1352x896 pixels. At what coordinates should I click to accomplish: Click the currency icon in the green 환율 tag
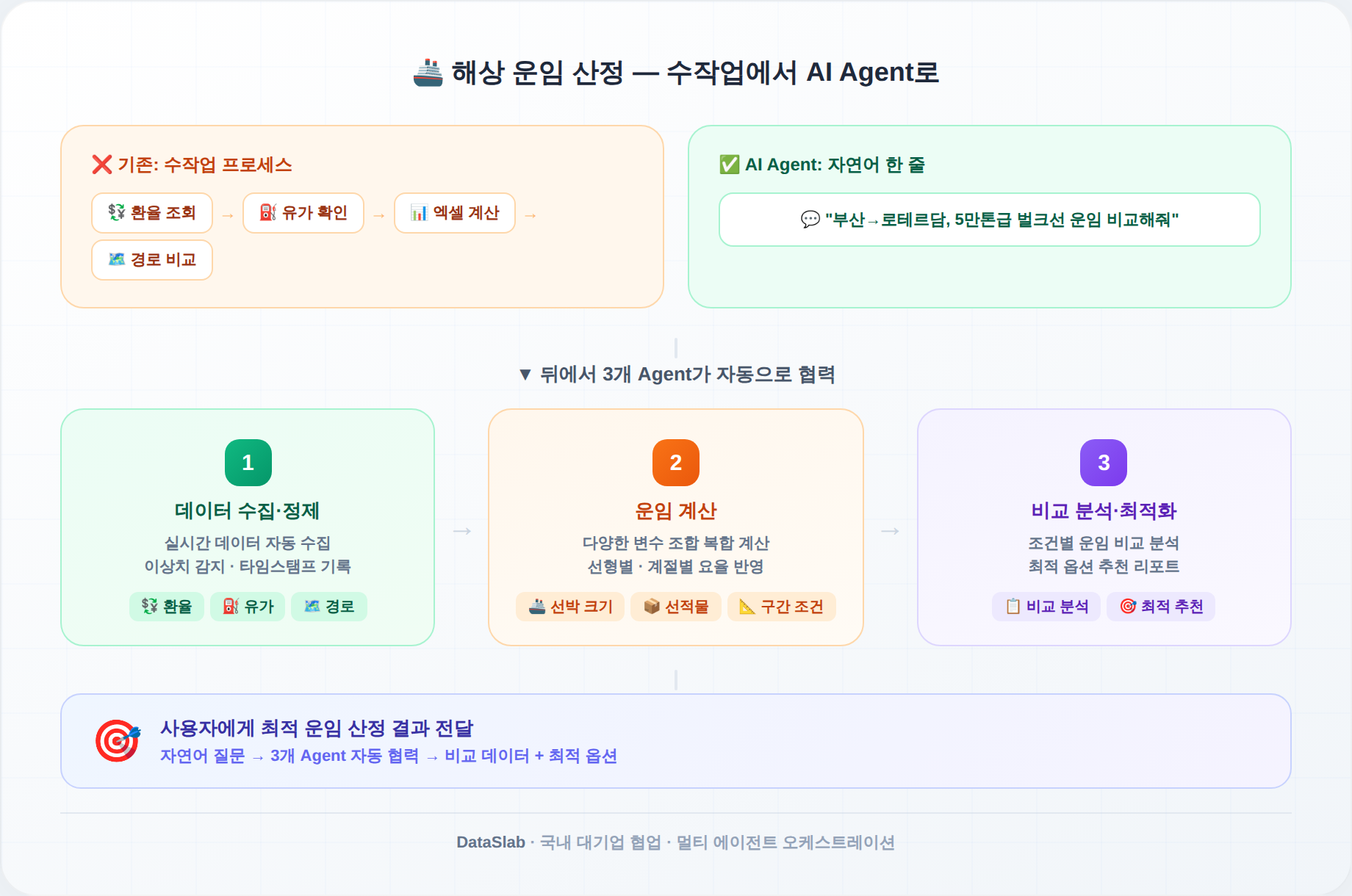pyautogui.click(x=150, y=606)
